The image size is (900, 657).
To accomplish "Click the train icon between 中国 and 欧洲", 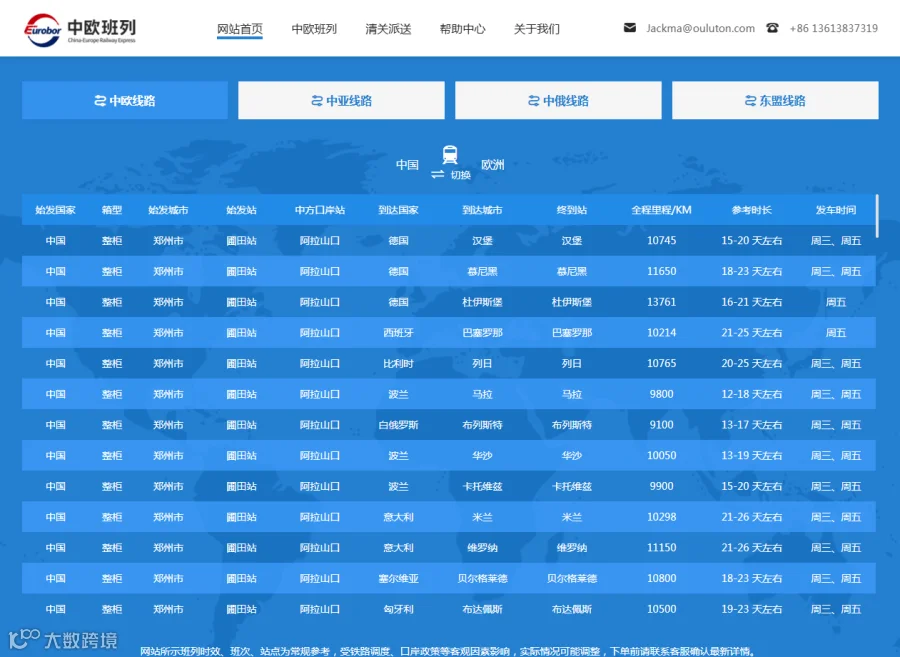I will 450,155.
